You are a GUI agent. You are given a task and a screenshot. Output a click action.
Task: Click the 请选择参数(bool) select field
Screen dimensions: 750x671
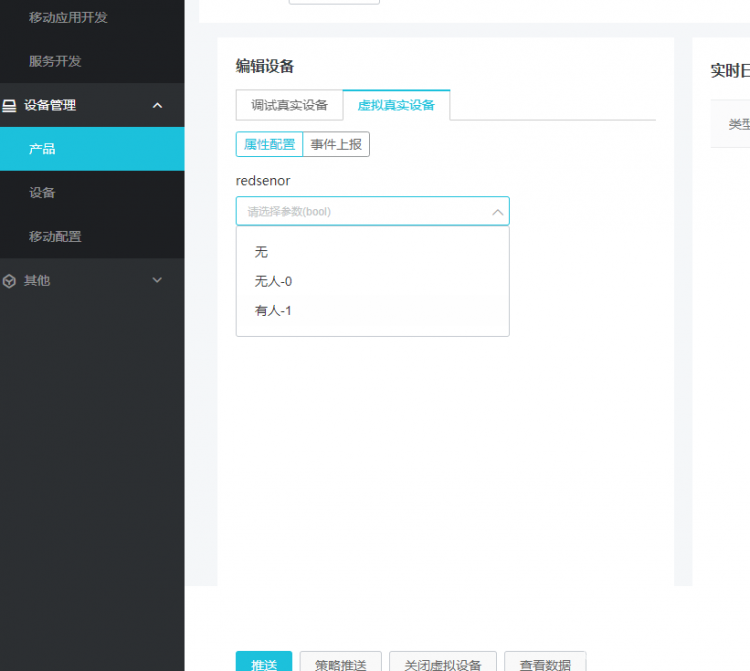point(373,211)
